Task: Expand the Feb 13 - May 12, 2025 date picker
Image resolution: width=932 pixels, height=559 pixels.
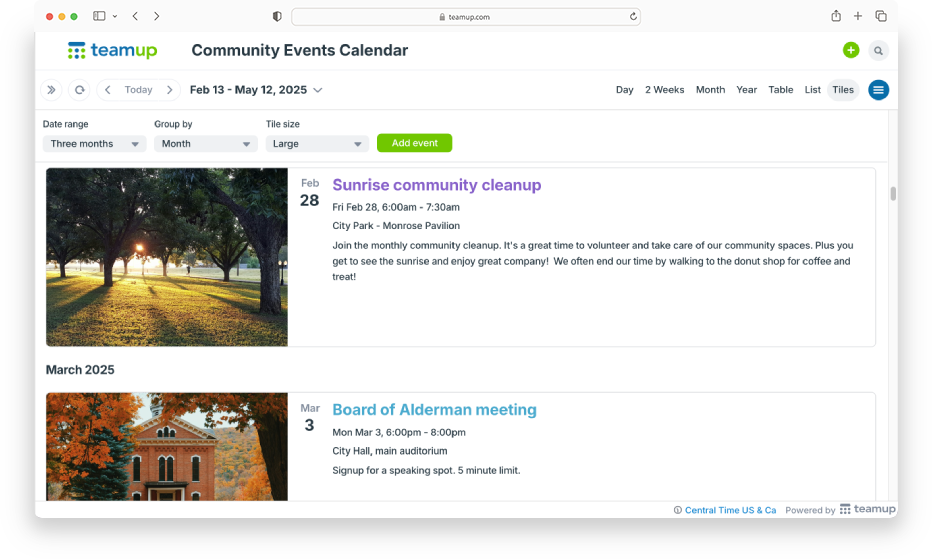Action: (256, 90)
